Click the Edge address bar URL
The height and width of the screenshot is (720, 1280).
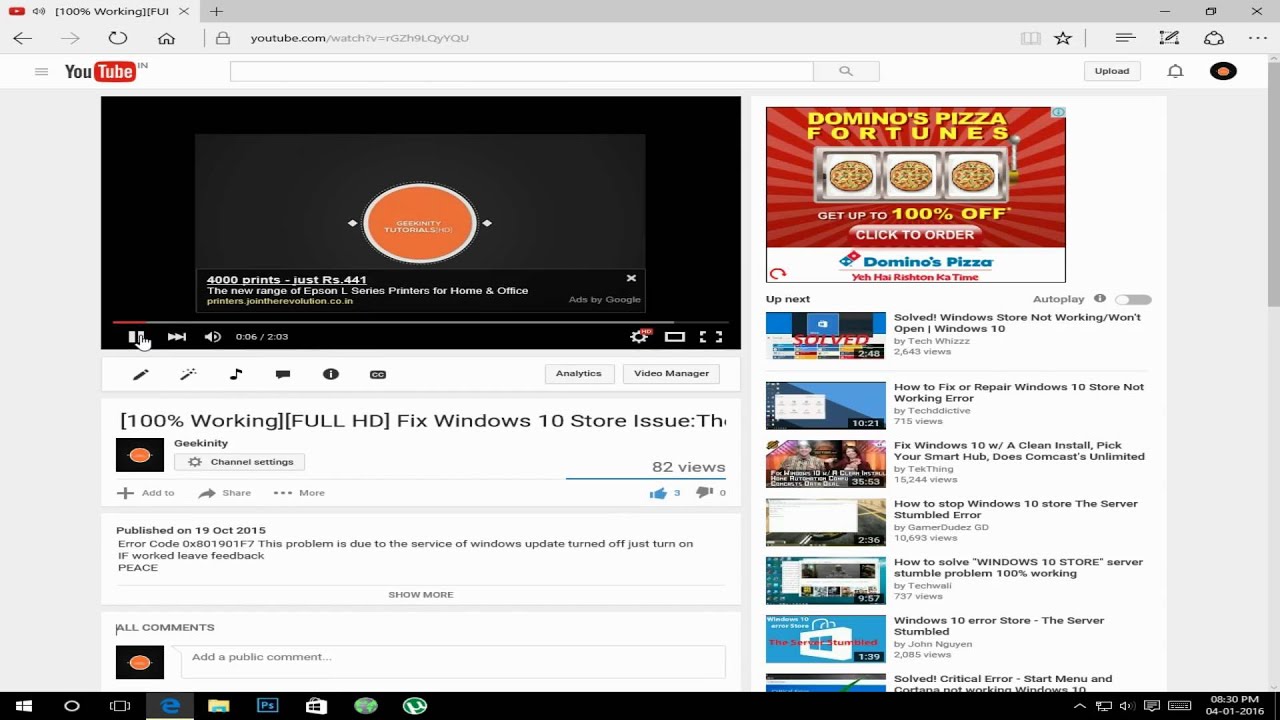[359, 38]
